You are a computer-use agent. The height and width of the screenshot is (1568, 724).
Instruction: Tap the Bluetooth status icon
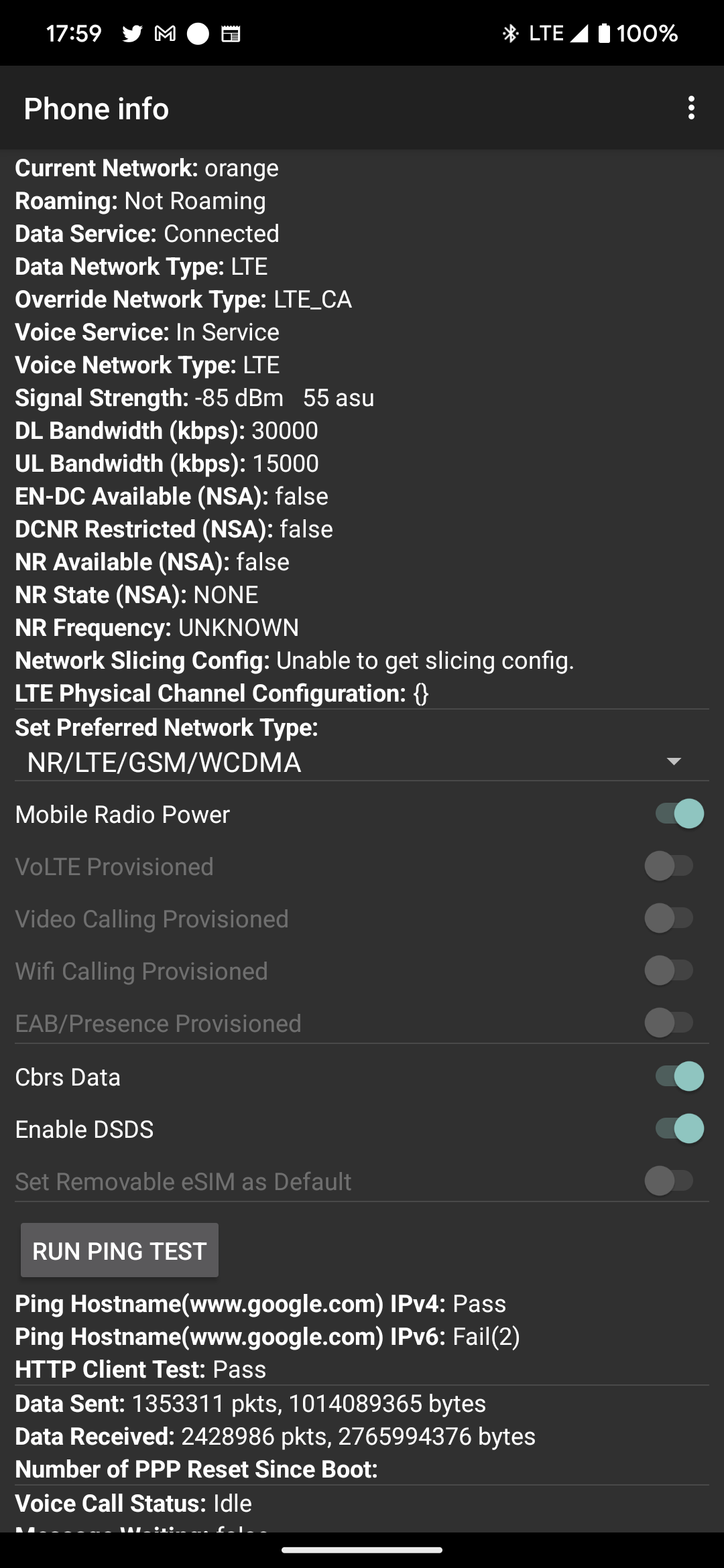(510, 34)
